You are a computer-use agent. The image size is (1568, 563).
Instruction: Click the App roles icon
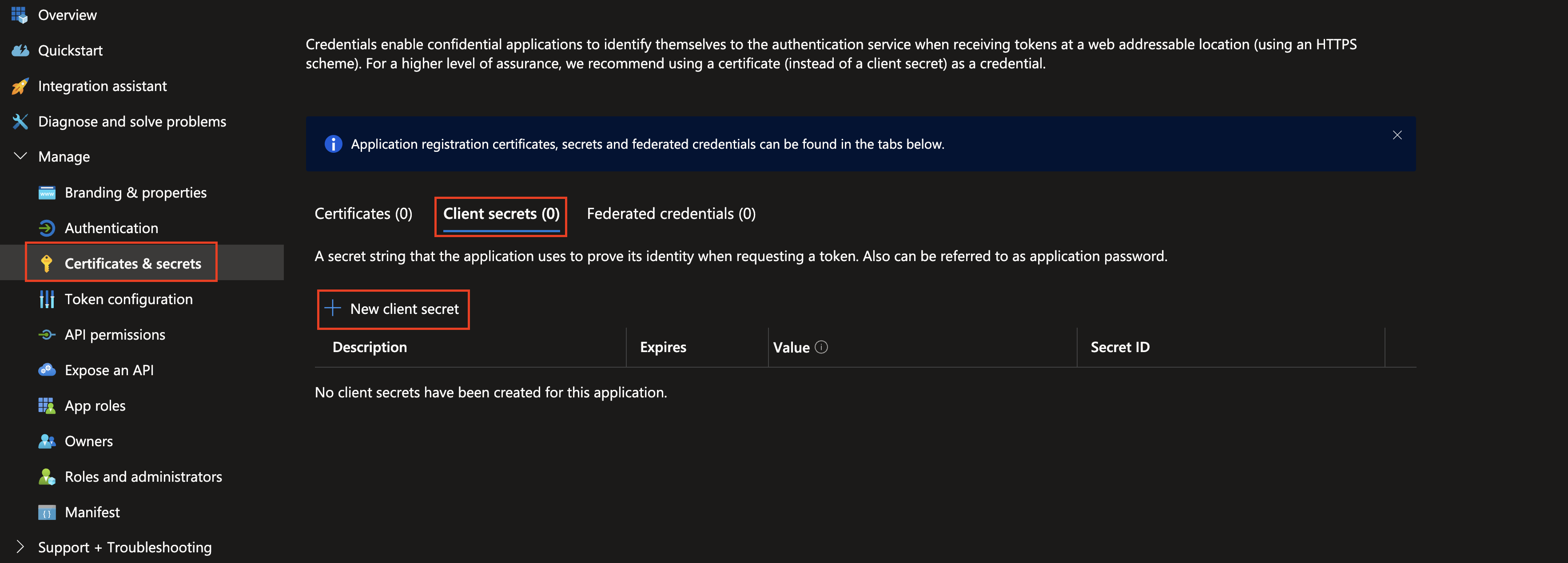coord(47,406)
